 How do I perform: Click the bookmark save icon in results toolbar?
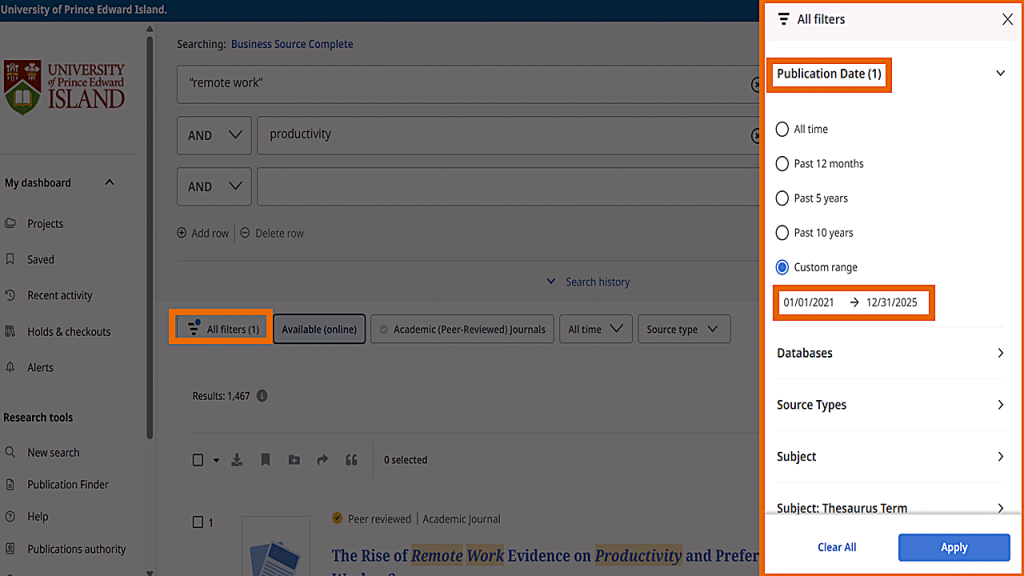pyautogui.click(x=265, y=460)
